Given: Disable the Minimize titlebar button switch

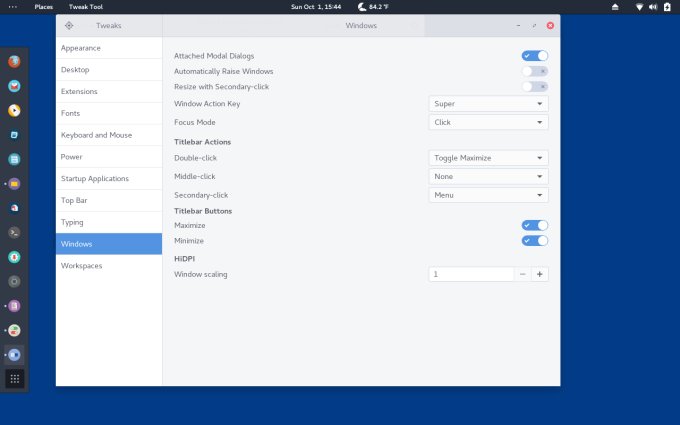Looking at the screenshot, I should (535, 241).
